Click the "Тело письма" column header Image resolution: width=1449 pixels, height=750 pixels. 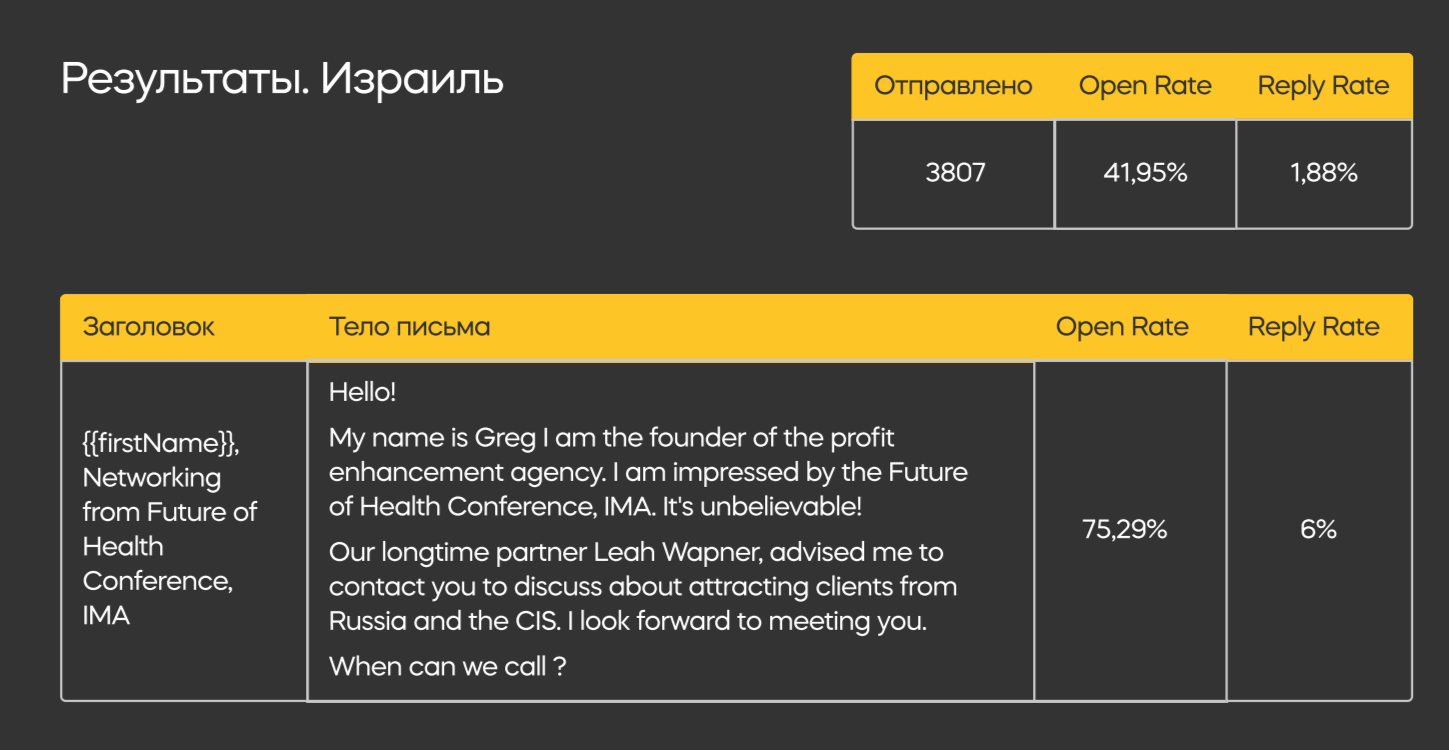point(409,327)
